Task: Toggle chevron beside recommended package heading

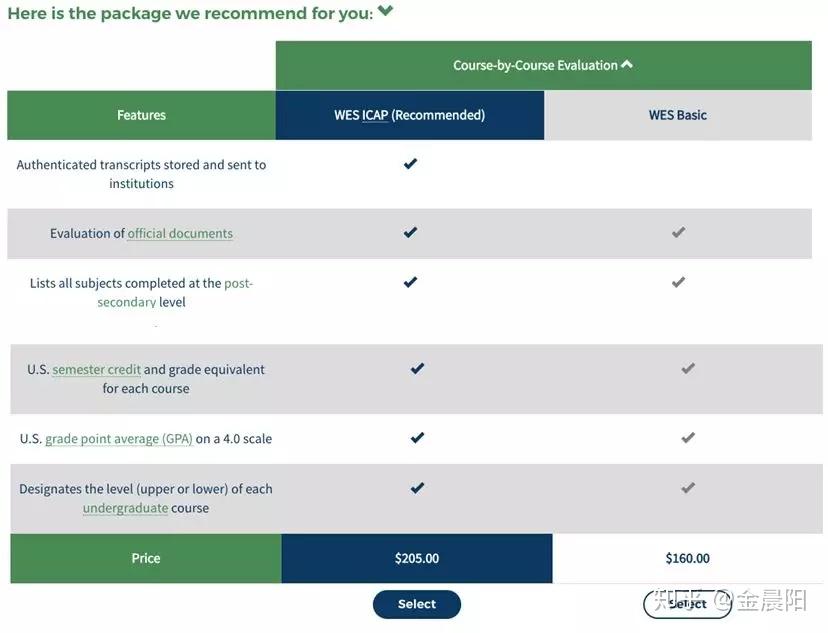Action: (386, 12)
